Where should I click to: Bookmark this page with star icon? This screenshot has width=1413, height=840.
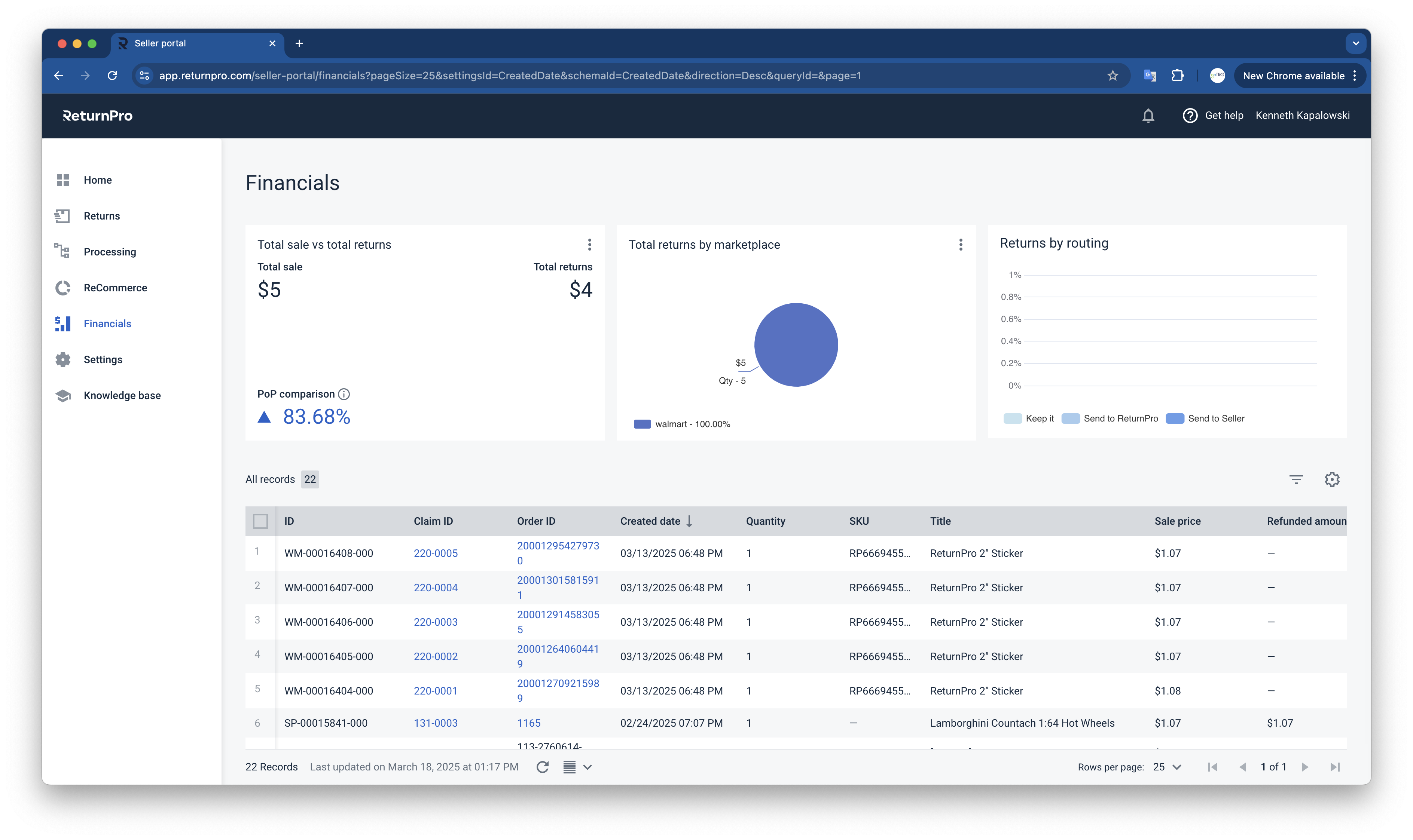[1112, 75]
